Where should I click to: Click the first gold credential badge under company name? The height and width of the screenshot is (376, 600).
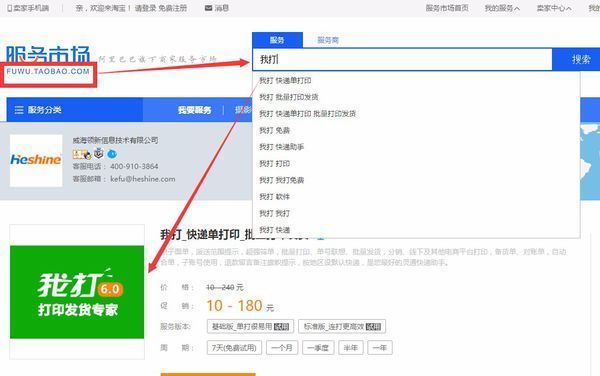pyautogui.click(x=82, y=154)
